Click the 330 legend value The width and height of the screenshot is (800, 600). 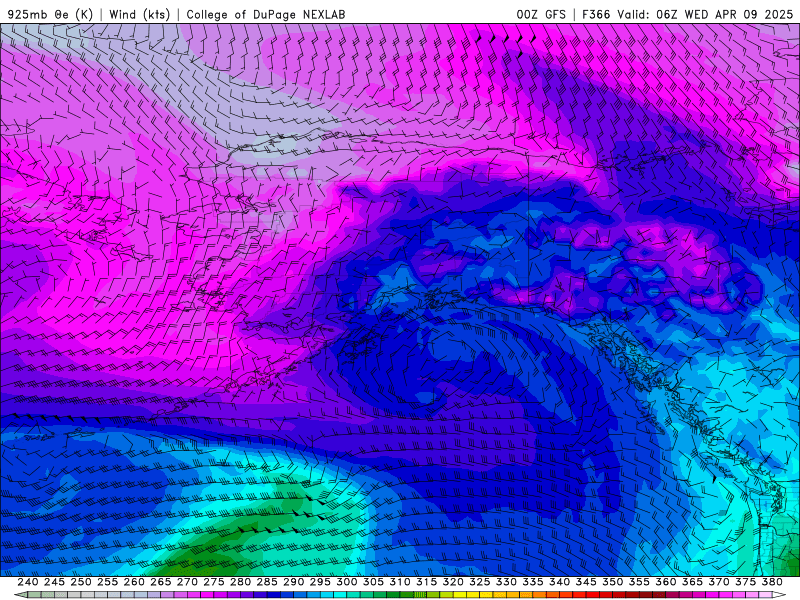pos(506,582)
